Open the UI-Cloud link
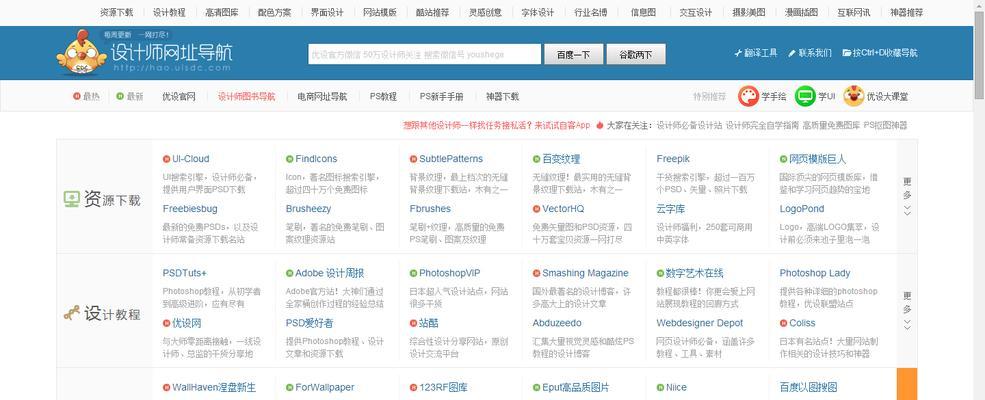Image resolution: width=985 pixels, height=400 pixels. [191, 159]
